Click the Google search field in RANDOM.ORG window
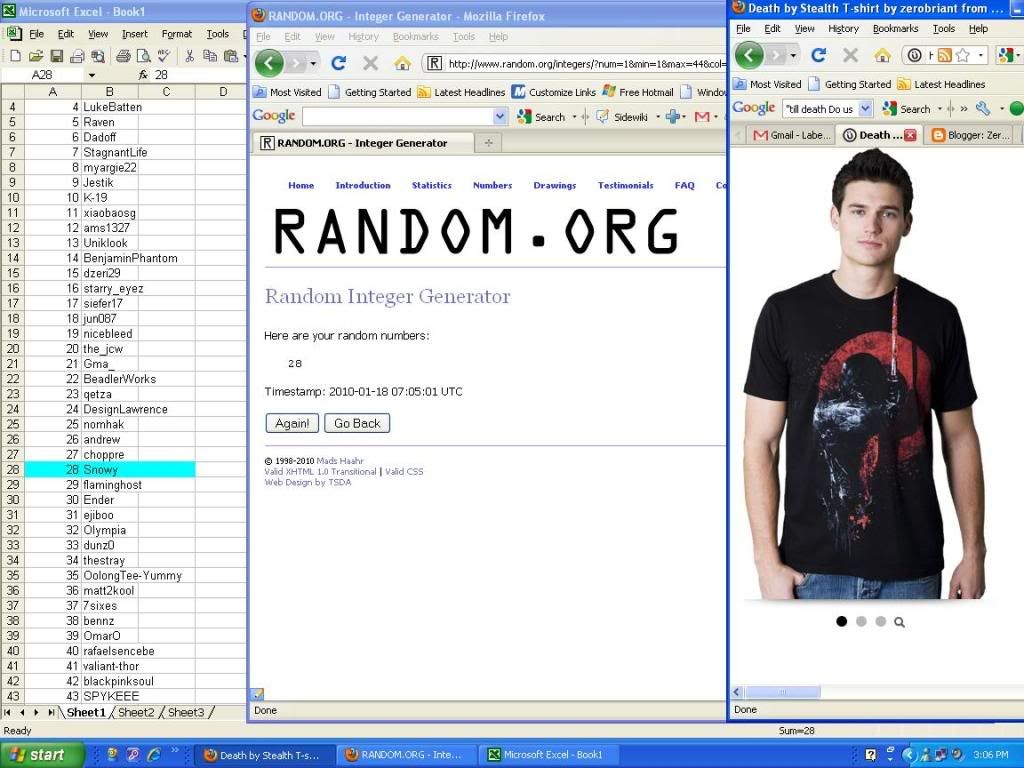 [398, 116]
